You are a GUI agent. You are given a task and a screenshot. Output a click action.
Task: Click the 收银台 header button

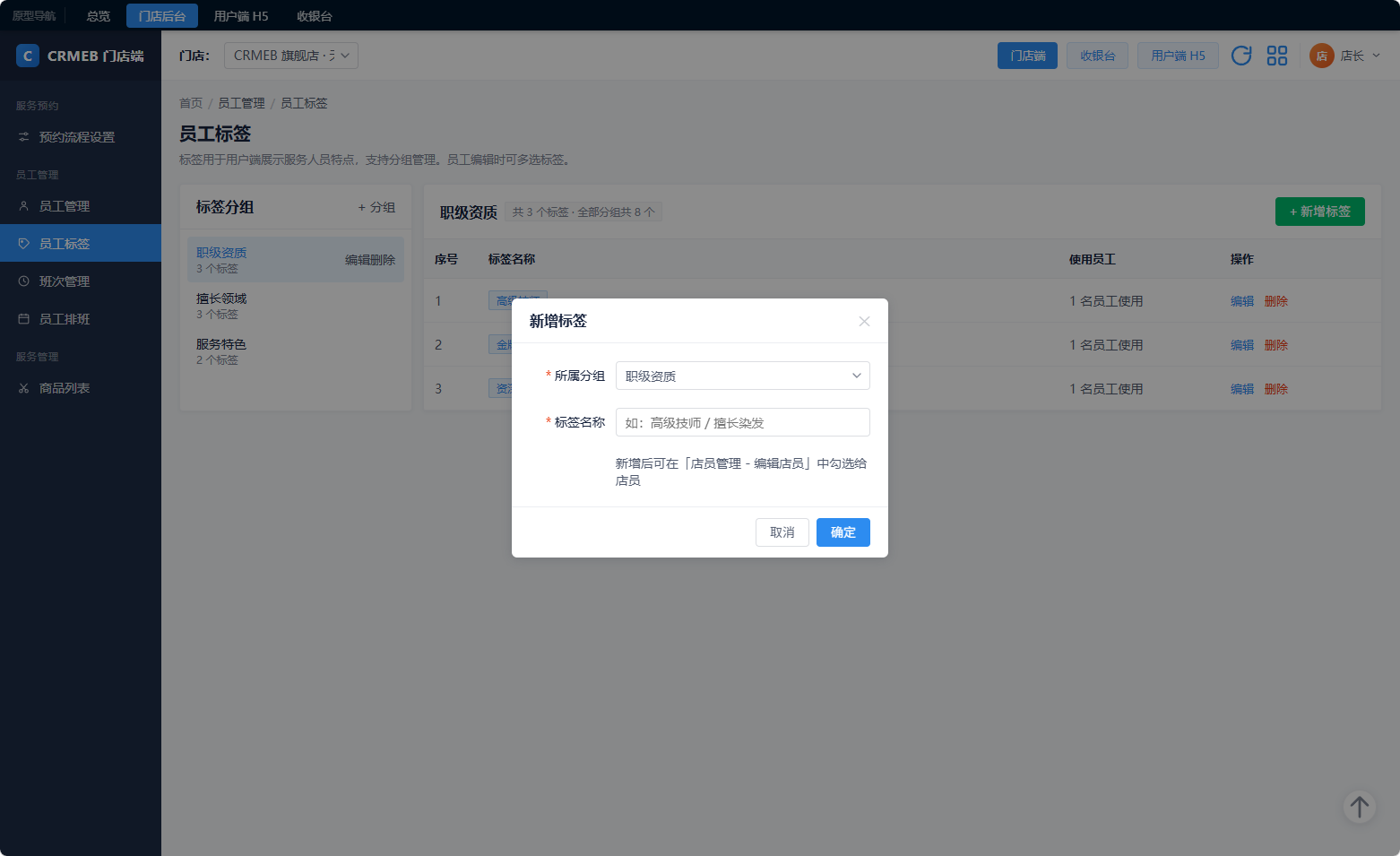[1098, 56]
